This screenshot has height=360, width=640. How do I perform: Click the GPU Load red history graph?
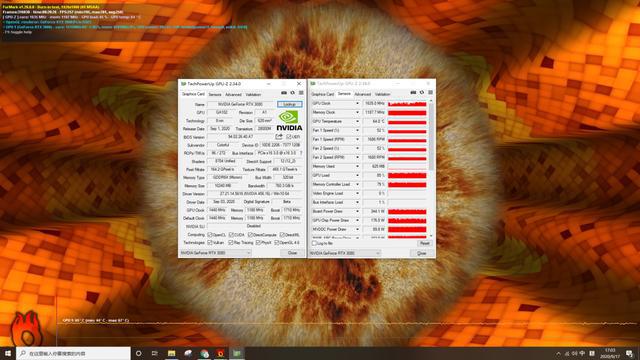[x=407, y=176]
